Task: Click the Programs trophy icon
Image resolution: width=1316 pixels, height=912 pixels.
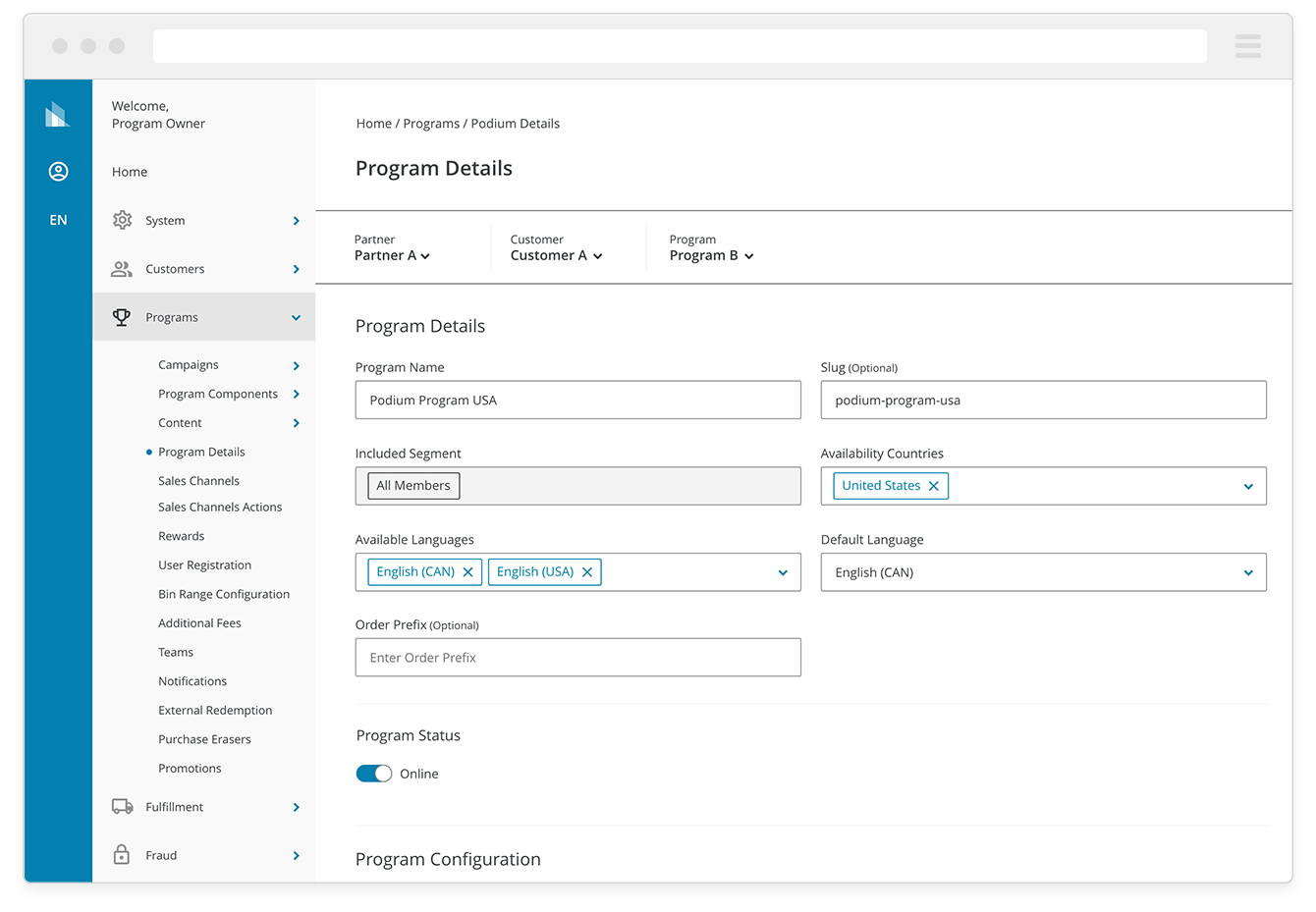Action: pos(122,317)
